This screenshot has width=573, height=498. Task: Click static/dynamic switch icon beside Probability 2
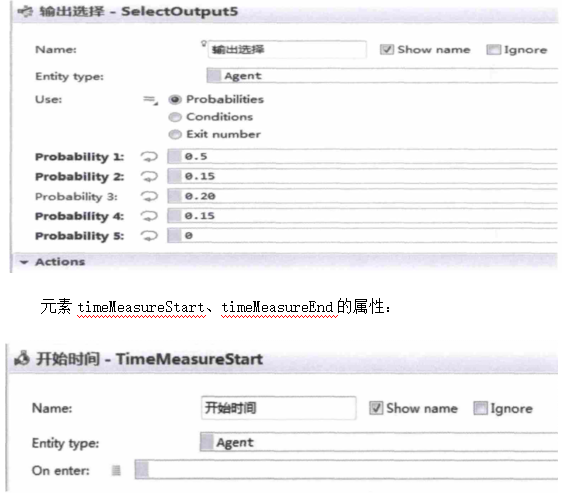149,176
